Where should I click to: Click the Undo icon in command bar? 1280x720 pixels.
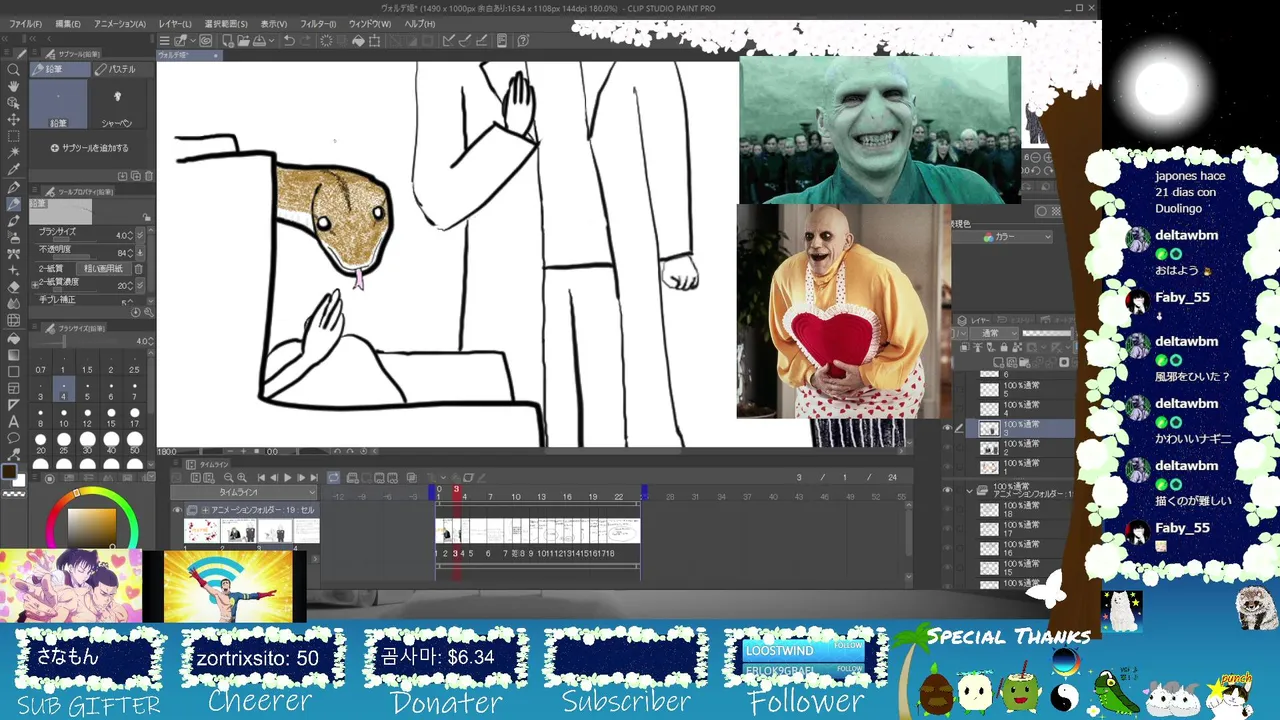click(289, 41)
